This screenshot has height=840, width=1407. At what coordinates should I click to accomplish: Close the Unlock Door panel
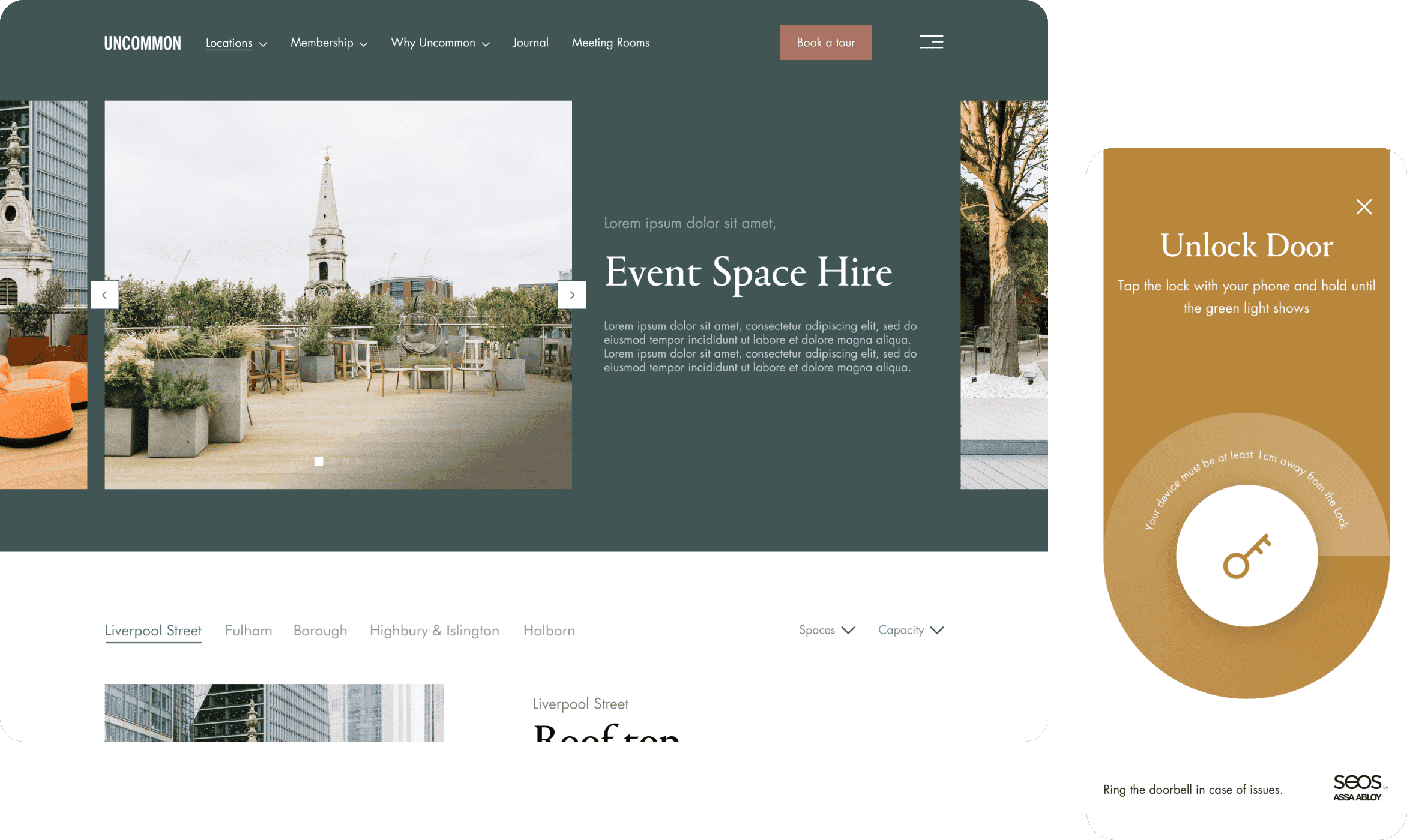point(1364,207)
